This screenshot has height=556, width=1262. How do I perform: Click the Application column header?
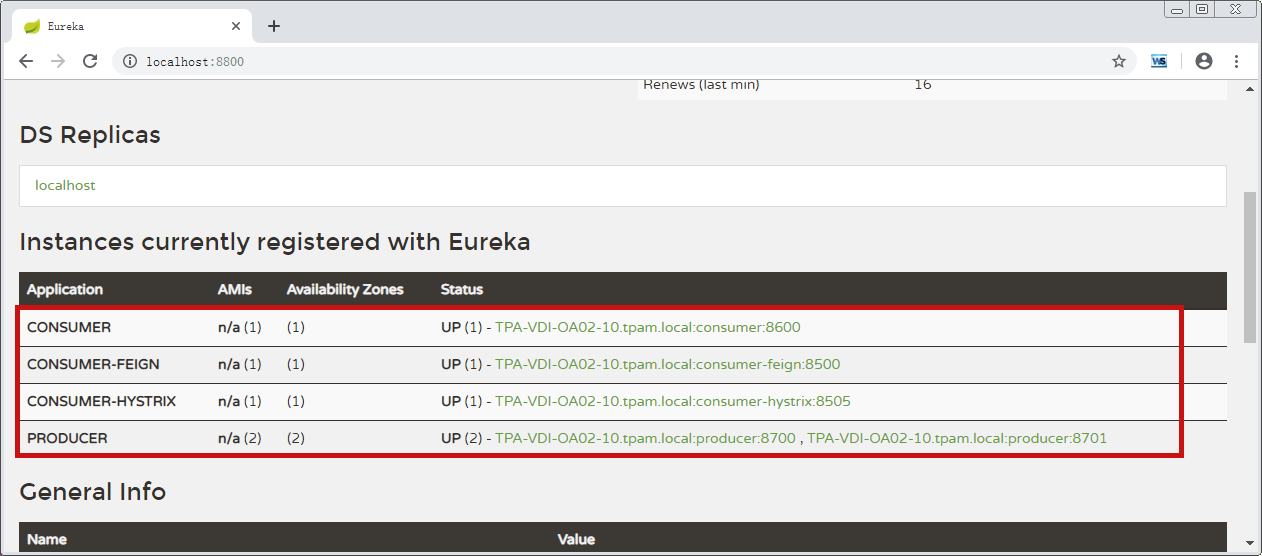pyautogui.click(x=65, y=289)
